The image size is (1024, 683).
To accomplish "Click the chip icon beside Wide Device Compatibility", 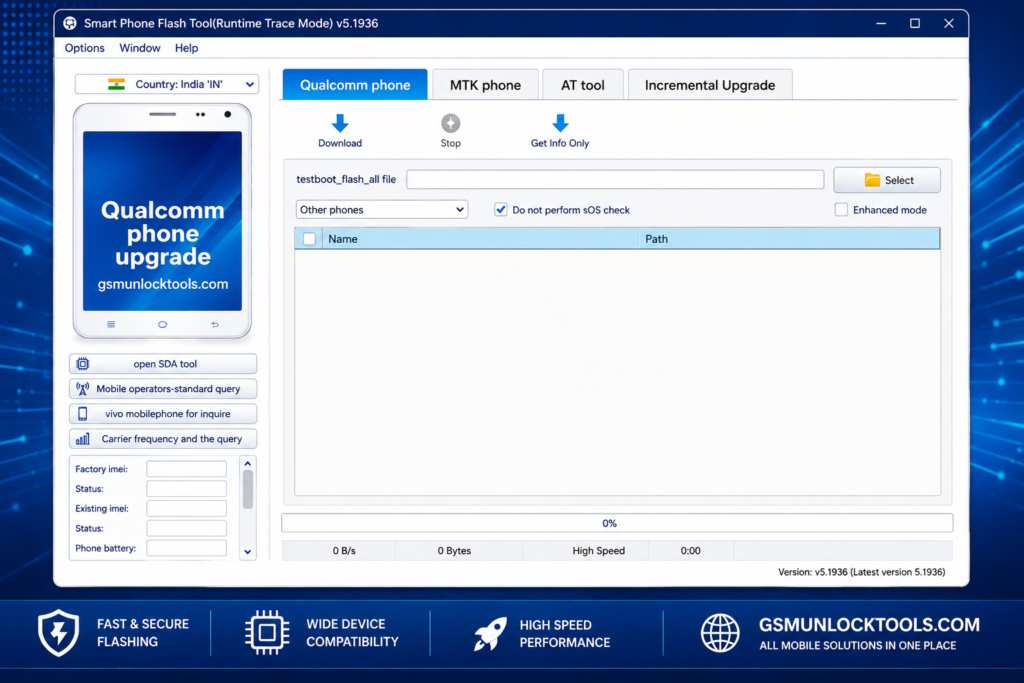I will coord(267,633).
